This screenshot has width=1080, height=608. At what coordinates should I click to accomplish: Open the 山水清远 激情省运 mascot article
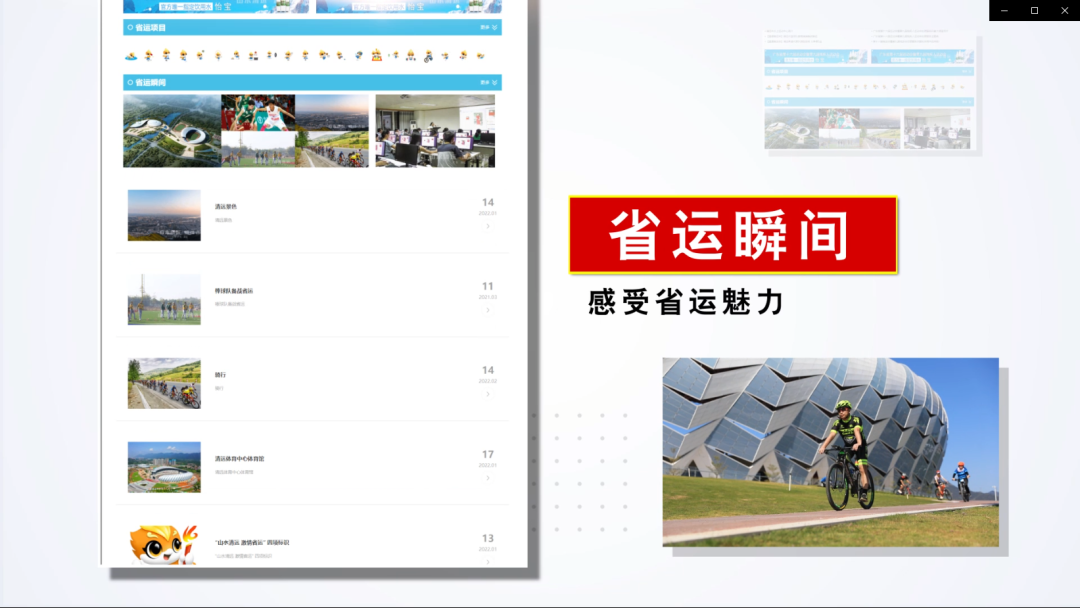251,543
